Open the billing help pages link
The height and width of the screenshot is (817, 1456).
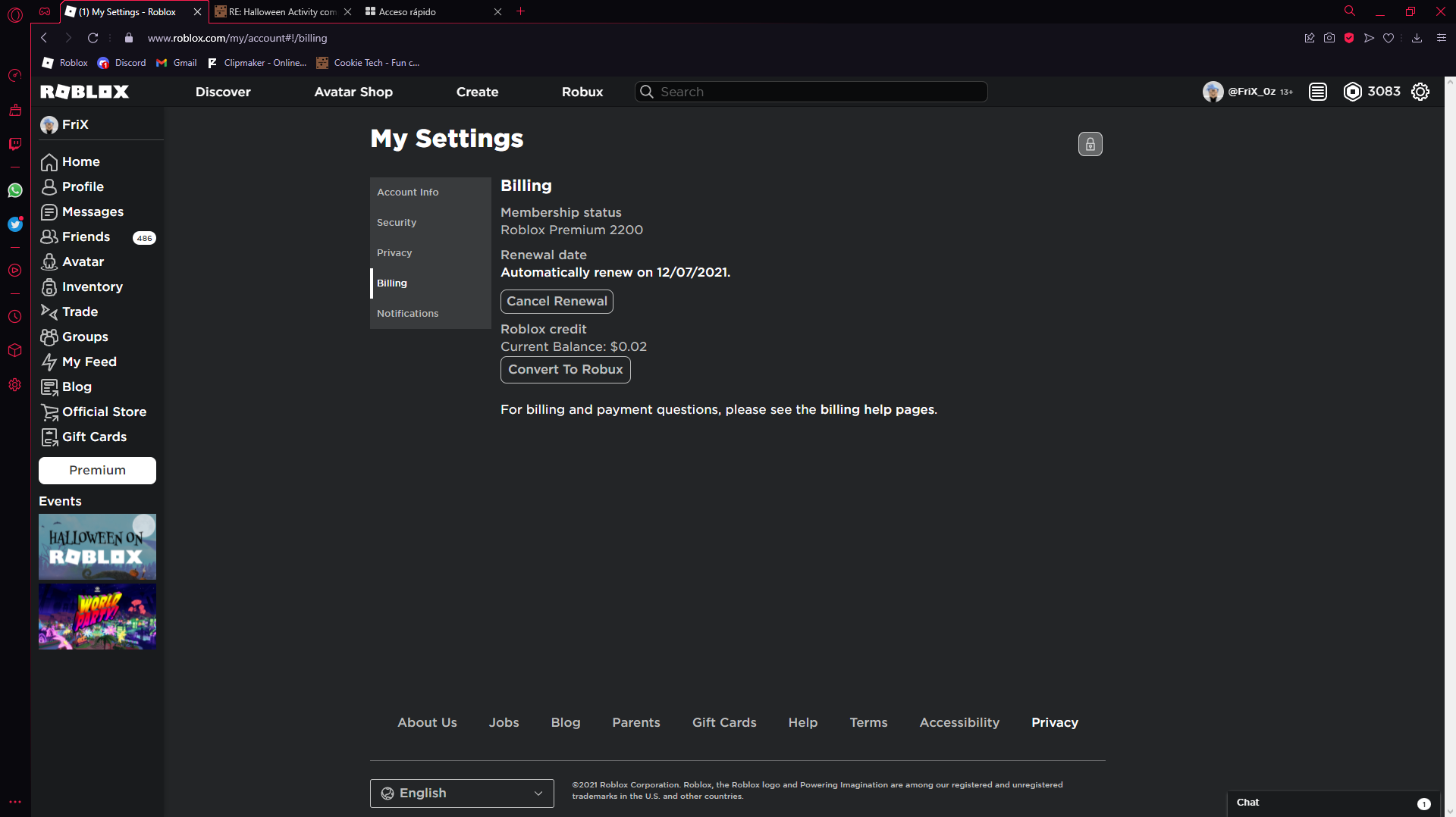tap(877, 409)
